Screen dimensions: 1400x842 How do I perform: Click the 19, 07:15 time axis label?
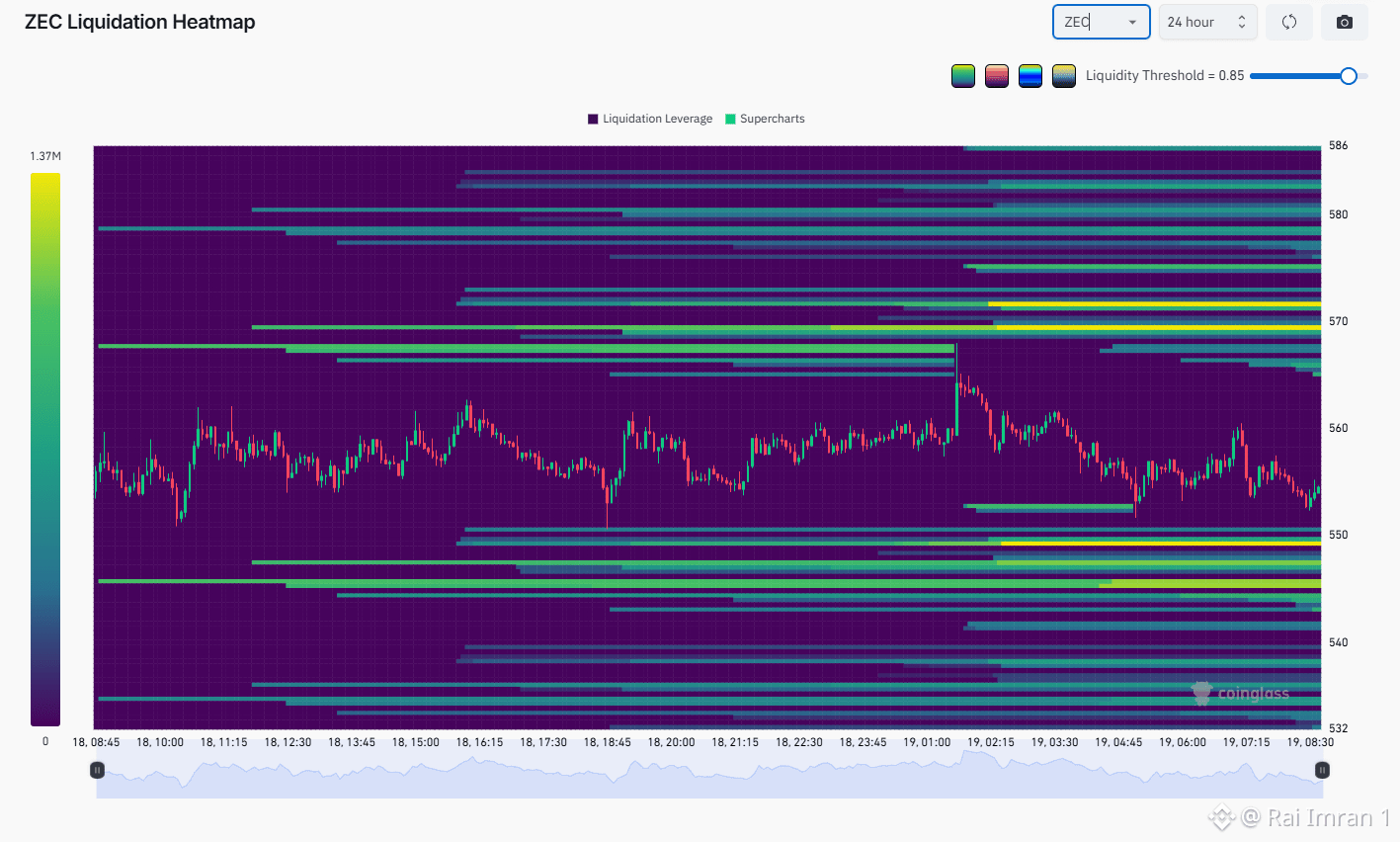(1247, 742)
